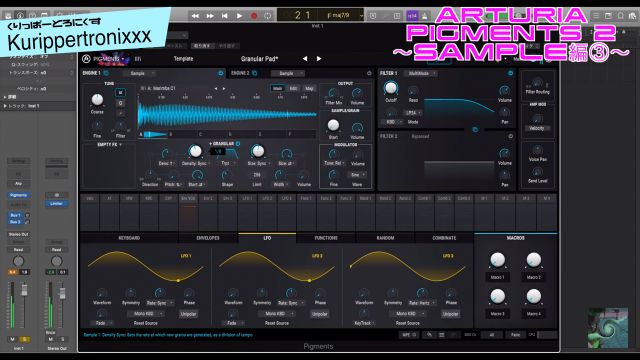Click the Size Sync knob

[258, 151]
